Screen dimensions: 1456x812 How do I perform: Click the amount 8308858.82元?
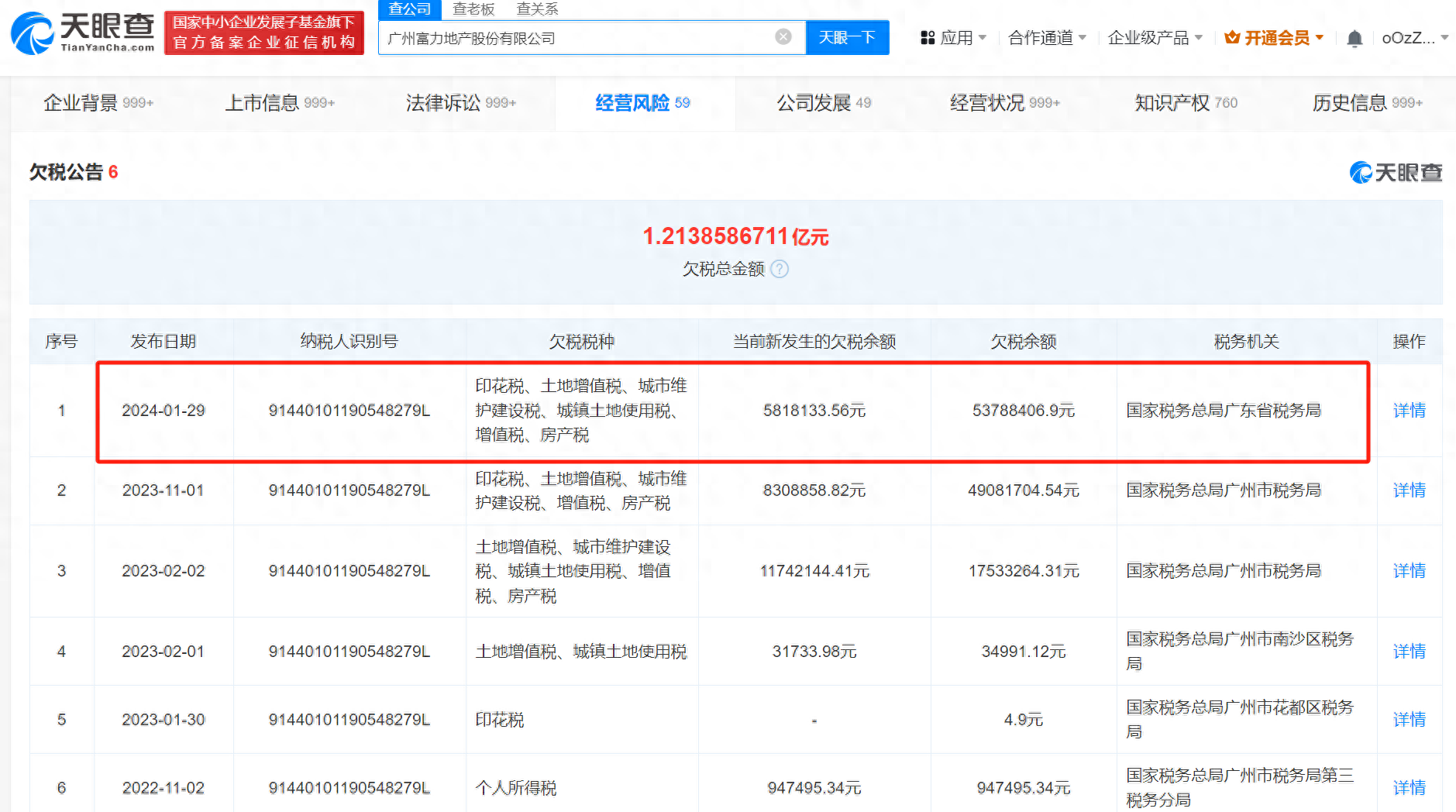point(814,490)
